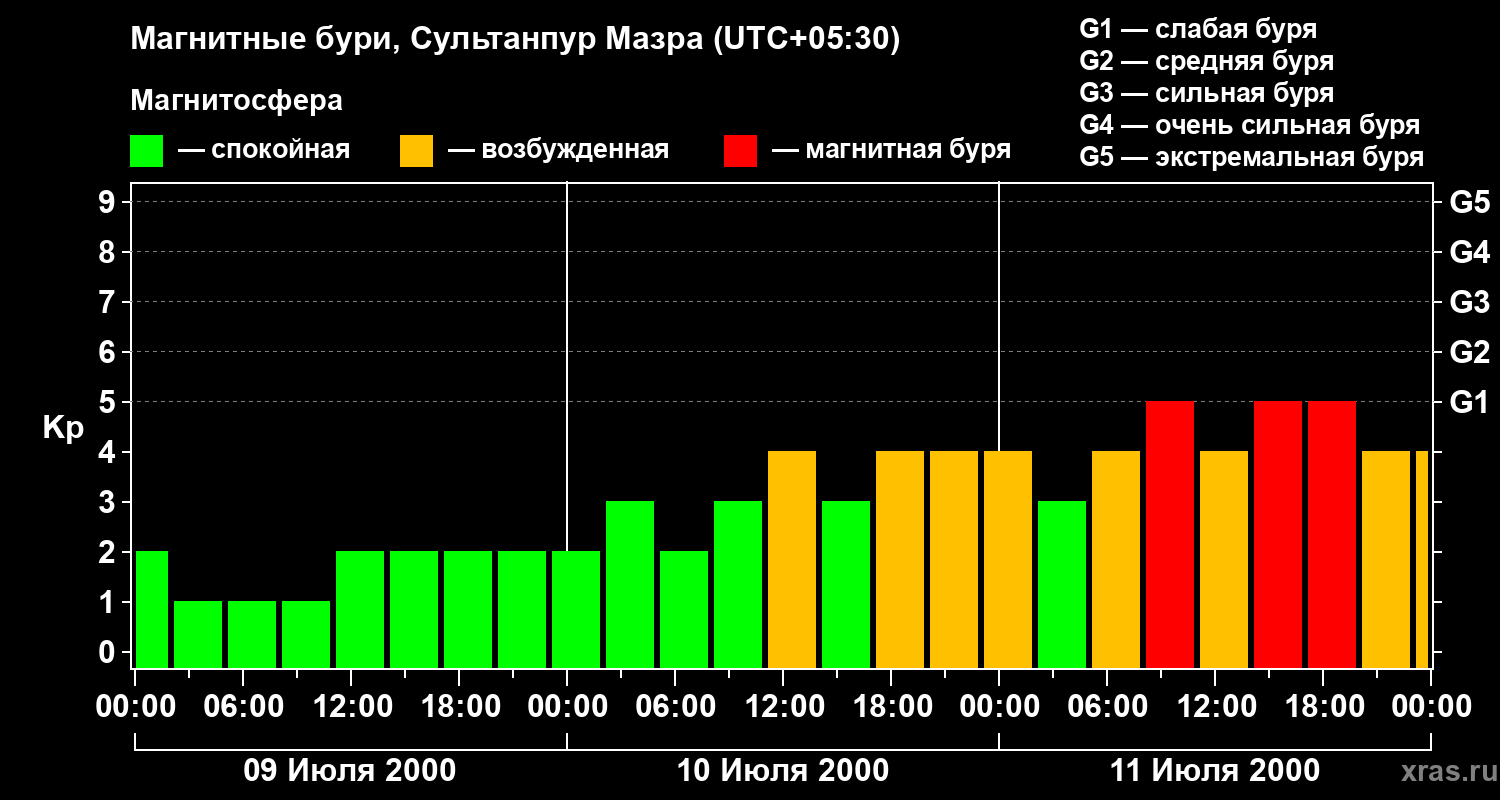Click the first red Kp 5 bar on 11 July
Viewport: 1500px width, 800px height.
click(x=1170, y=535)
